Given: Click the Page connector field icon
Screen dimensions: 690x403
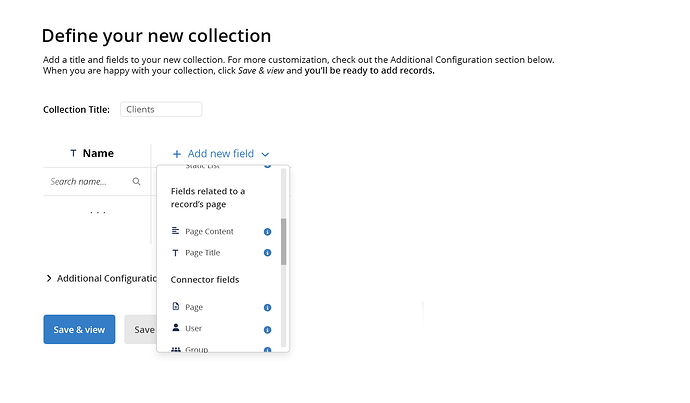Looking at the screenshot, I should [x=176, y=307].
